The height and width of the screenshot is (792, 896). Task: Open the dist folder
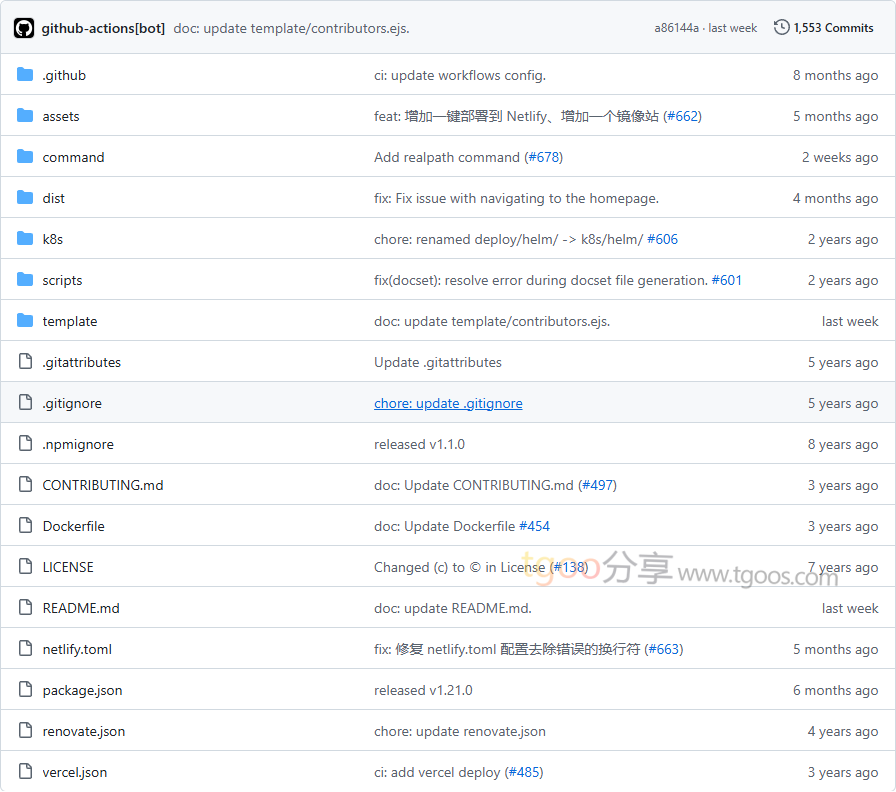[x=53, y=198]
